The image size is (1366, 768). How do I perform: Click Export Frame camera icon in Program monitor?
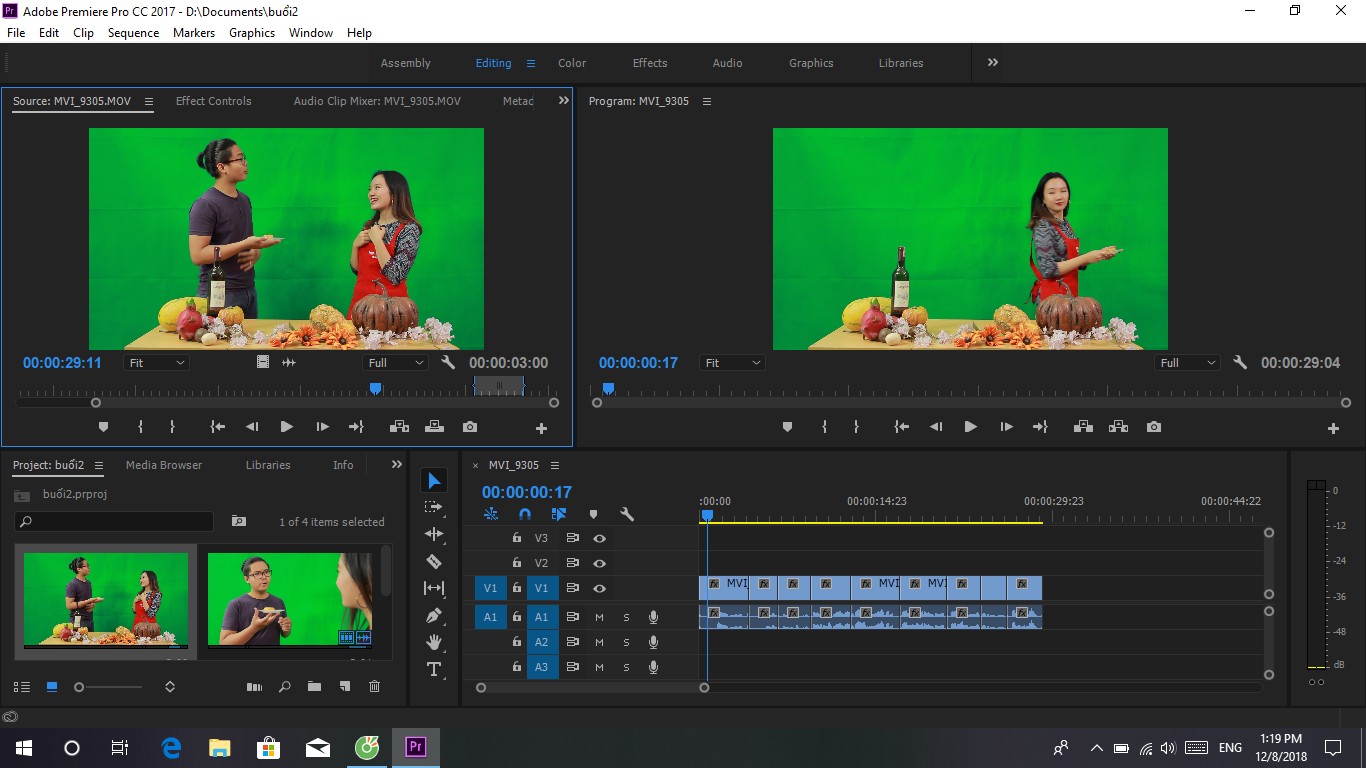pos(1154,427)
